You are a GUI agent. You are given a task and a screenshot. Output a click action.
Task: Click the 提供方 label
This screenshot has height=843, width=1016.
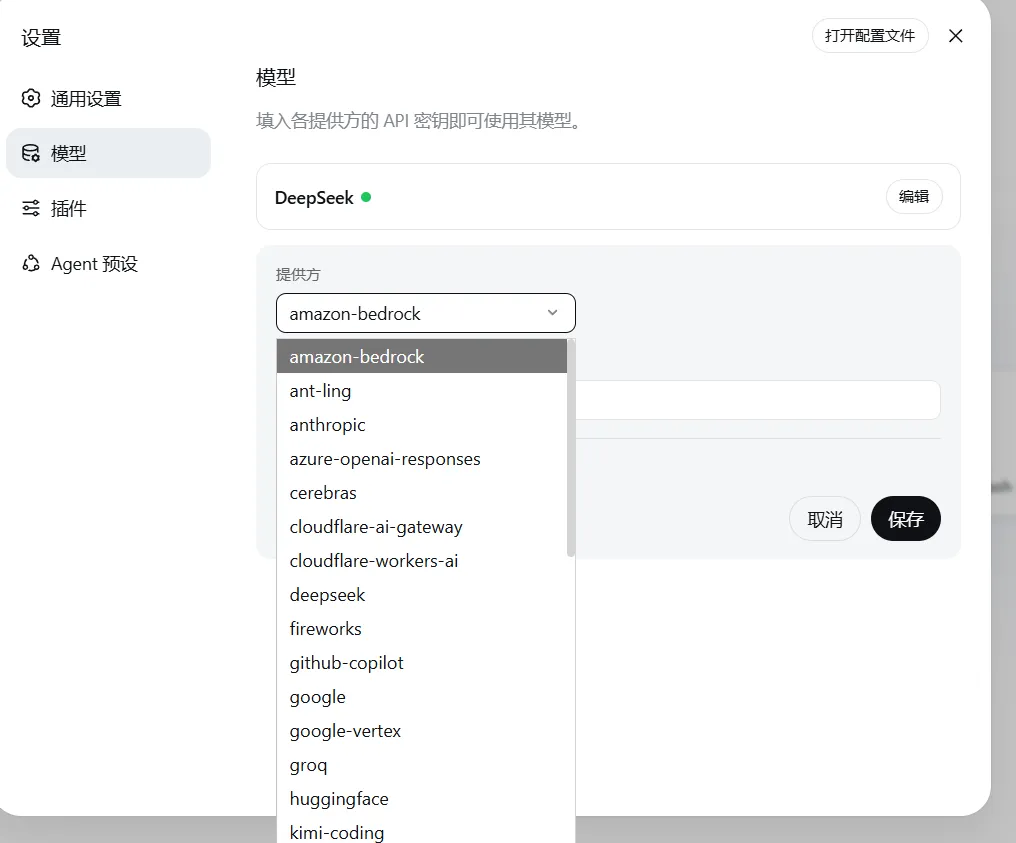[x=298, y=275]
